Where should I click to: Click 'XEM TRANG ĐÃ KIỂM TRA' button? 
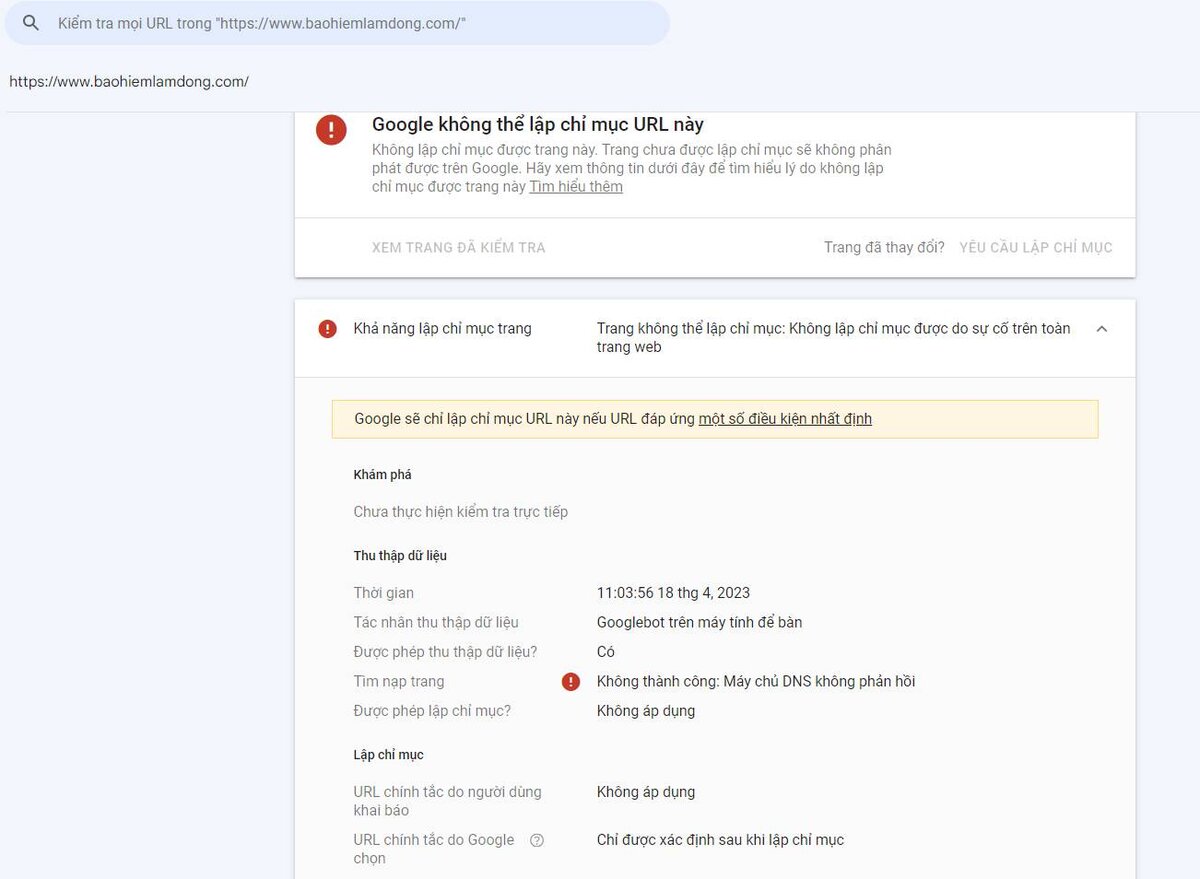click(459, 247)
